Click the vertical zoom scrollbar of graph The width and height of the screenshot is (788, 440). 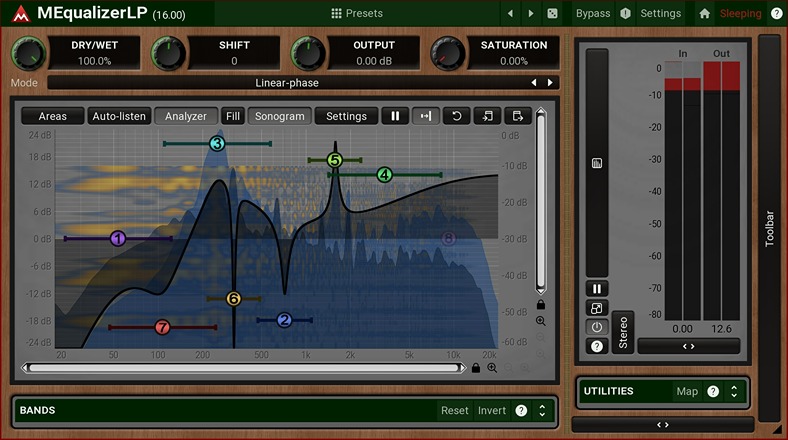point(541,201)
